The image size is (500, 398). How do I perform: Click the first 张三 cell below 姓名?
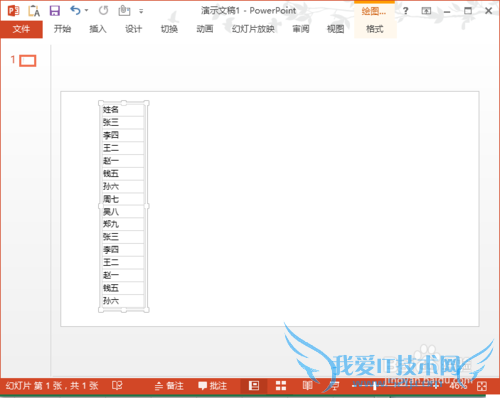123,122
